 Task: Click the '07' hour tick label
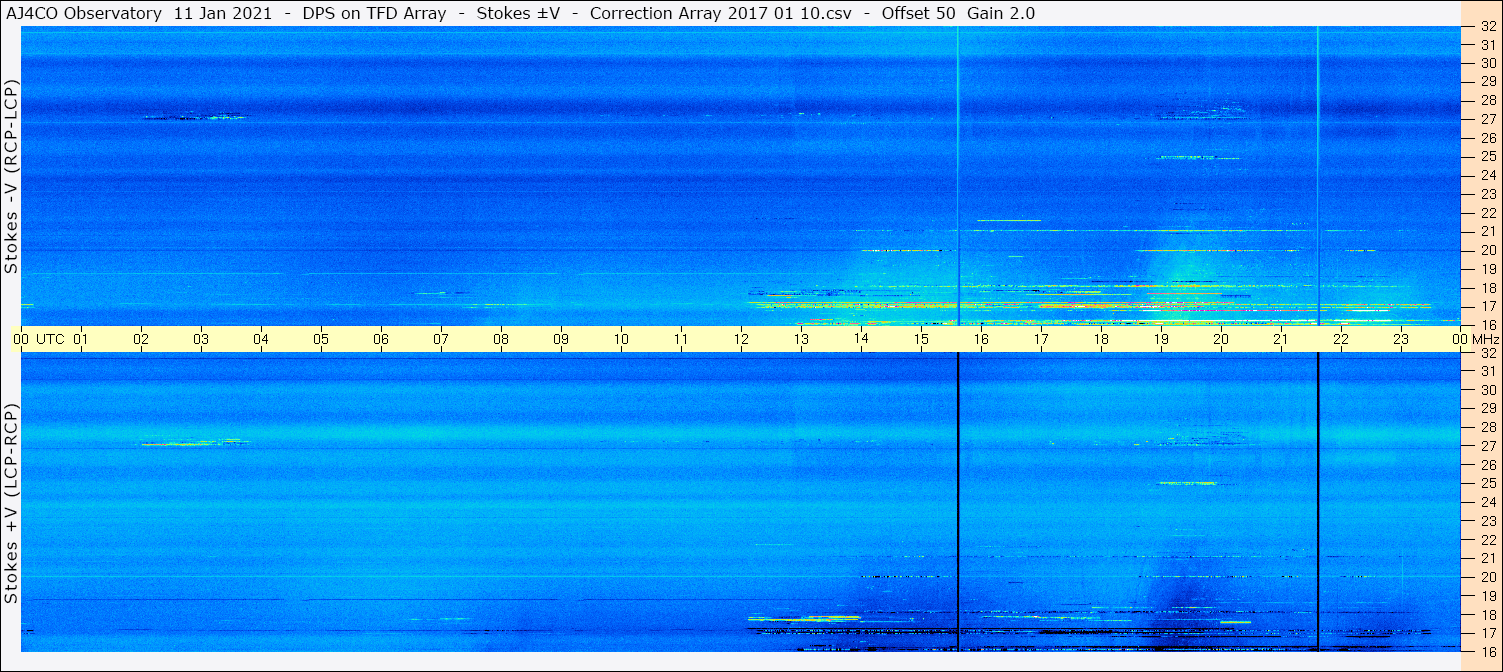(x=441, y=339)
